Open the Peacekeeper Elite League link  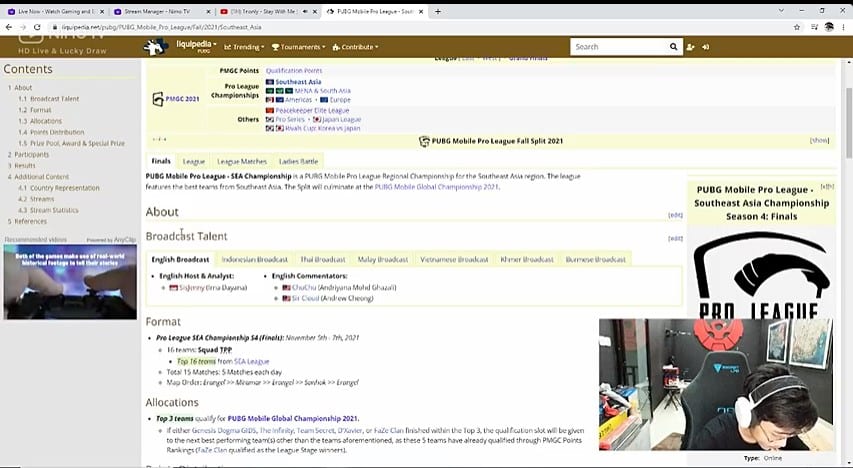312,110
